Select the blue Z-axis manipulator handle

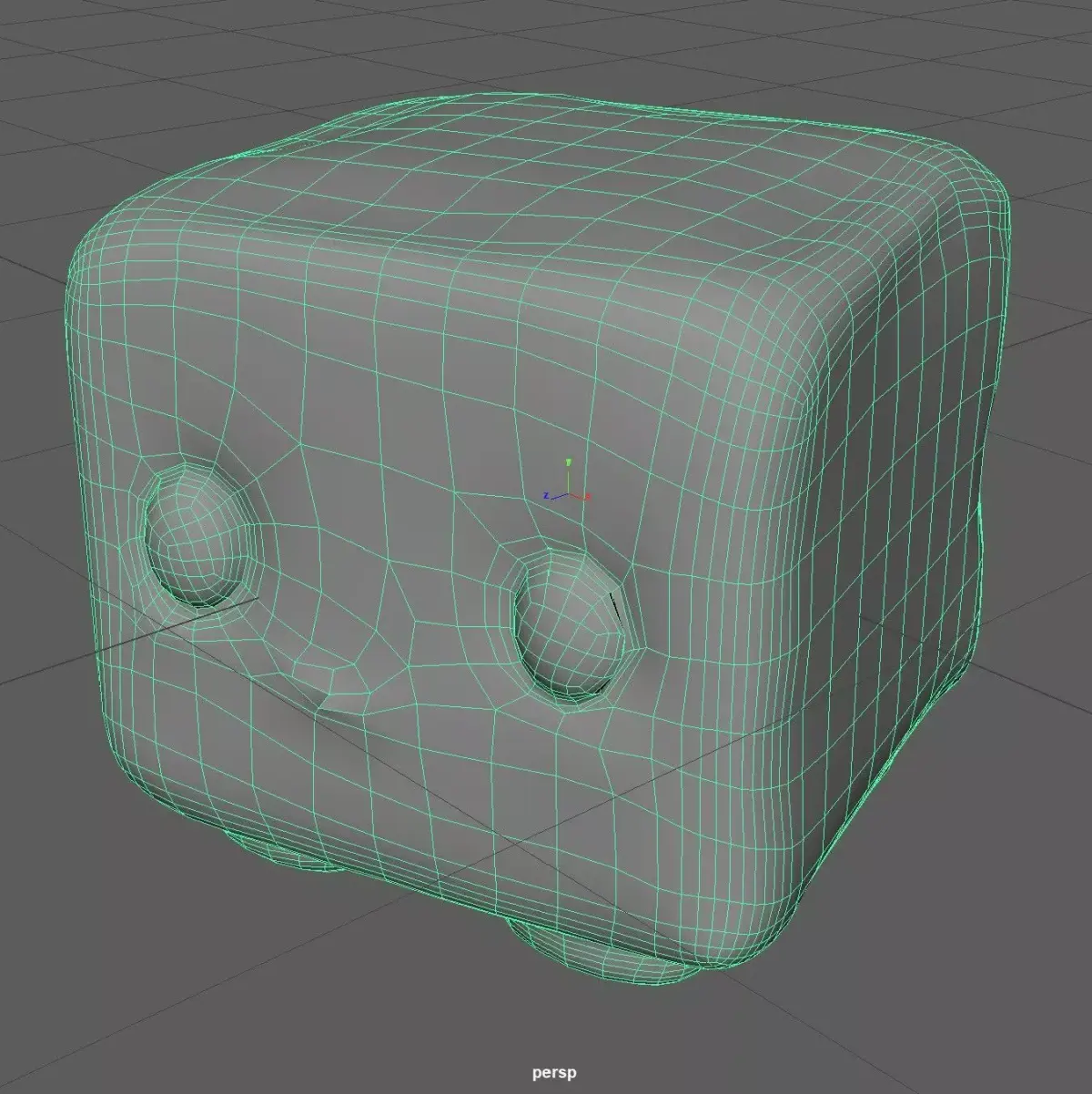[x=546, y=495]
